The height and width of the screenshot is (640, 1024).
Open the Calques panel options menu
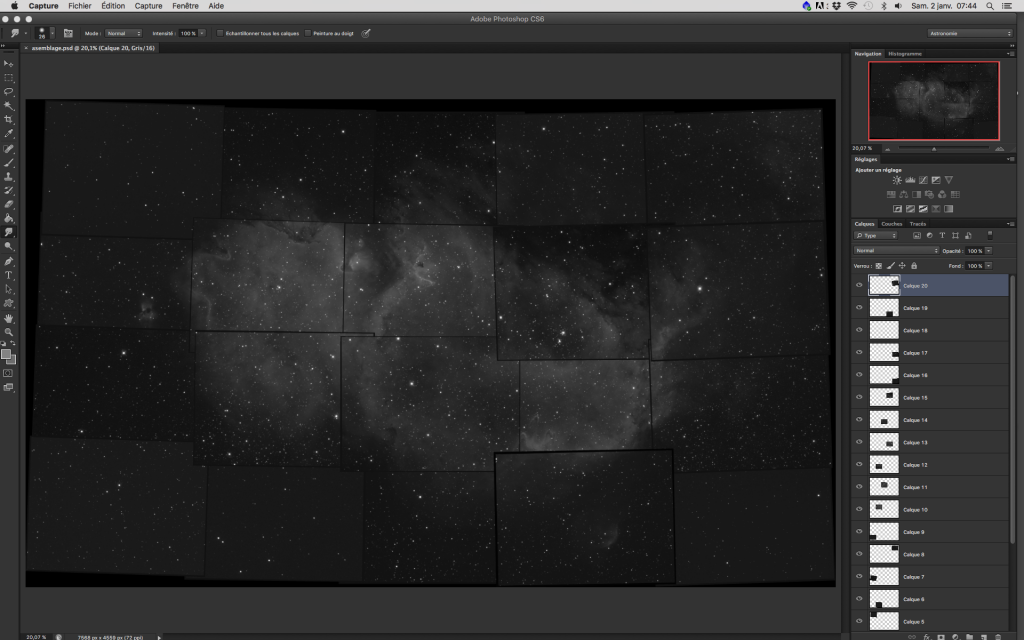[1010, 224]
